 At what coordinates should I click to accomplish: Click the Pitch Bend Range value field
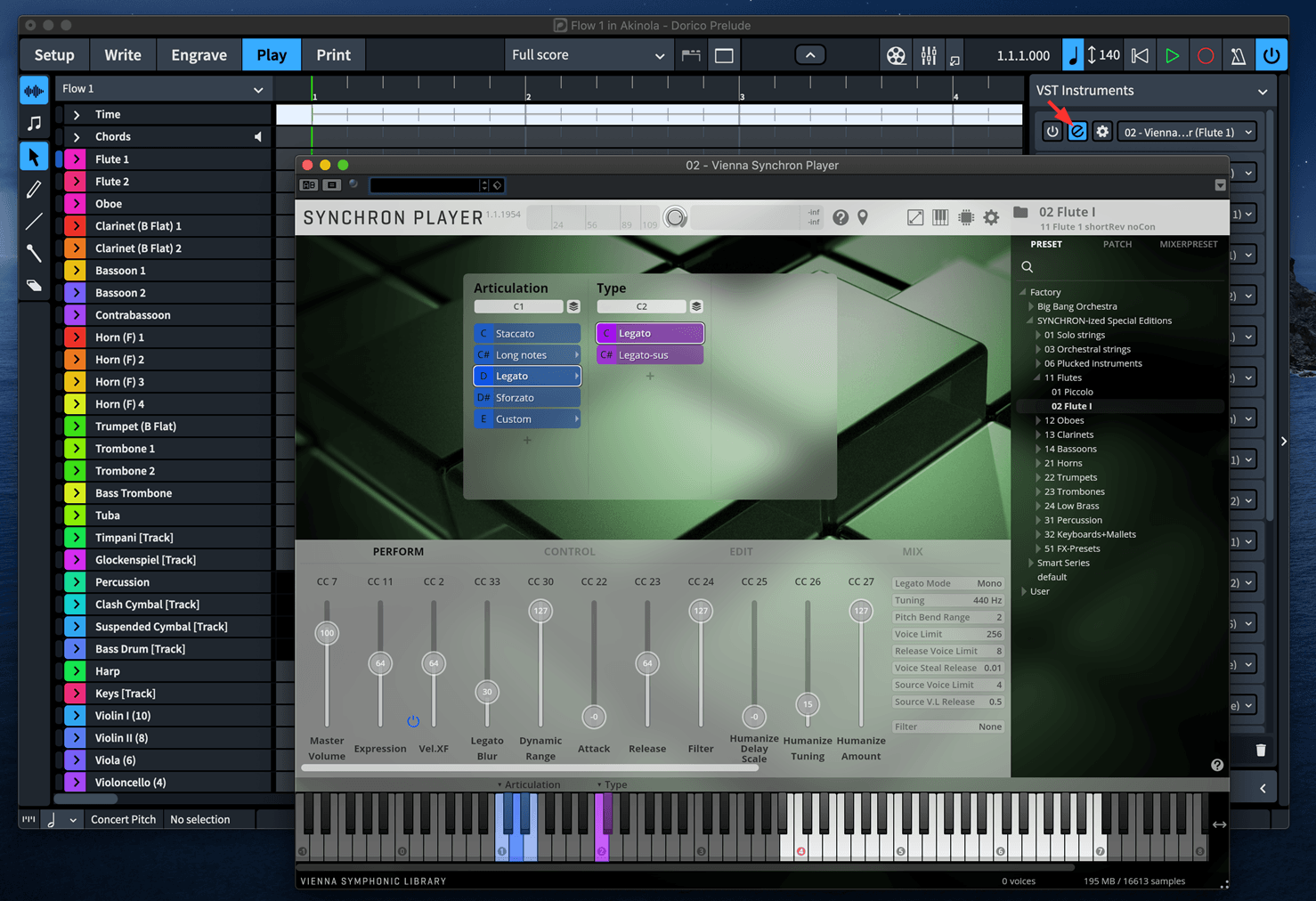tap(948, 617)
